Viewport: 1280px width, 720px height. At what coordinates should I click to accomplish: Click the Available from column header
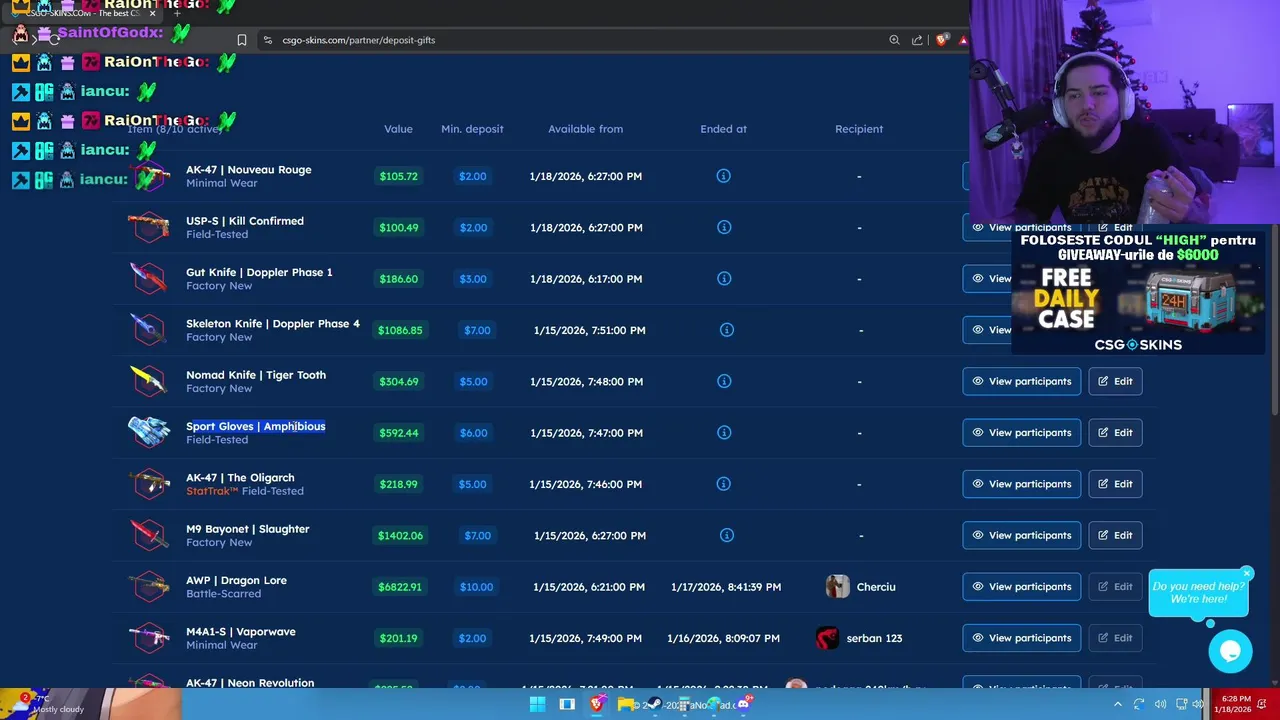tap(585, 129)
